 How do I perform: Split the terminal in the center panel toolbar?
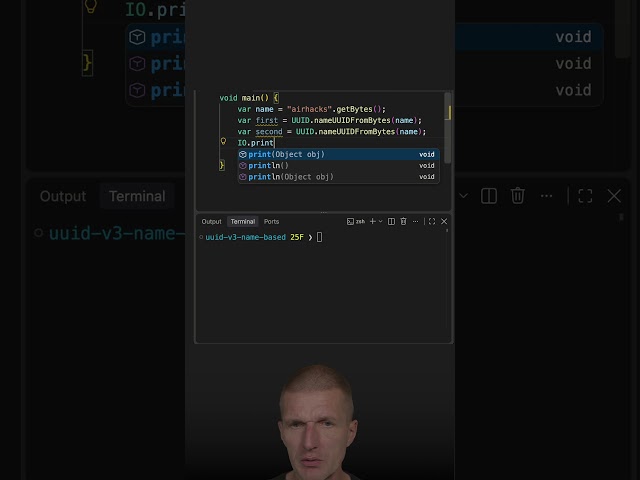pyautogui.click(x=391, y=221)
